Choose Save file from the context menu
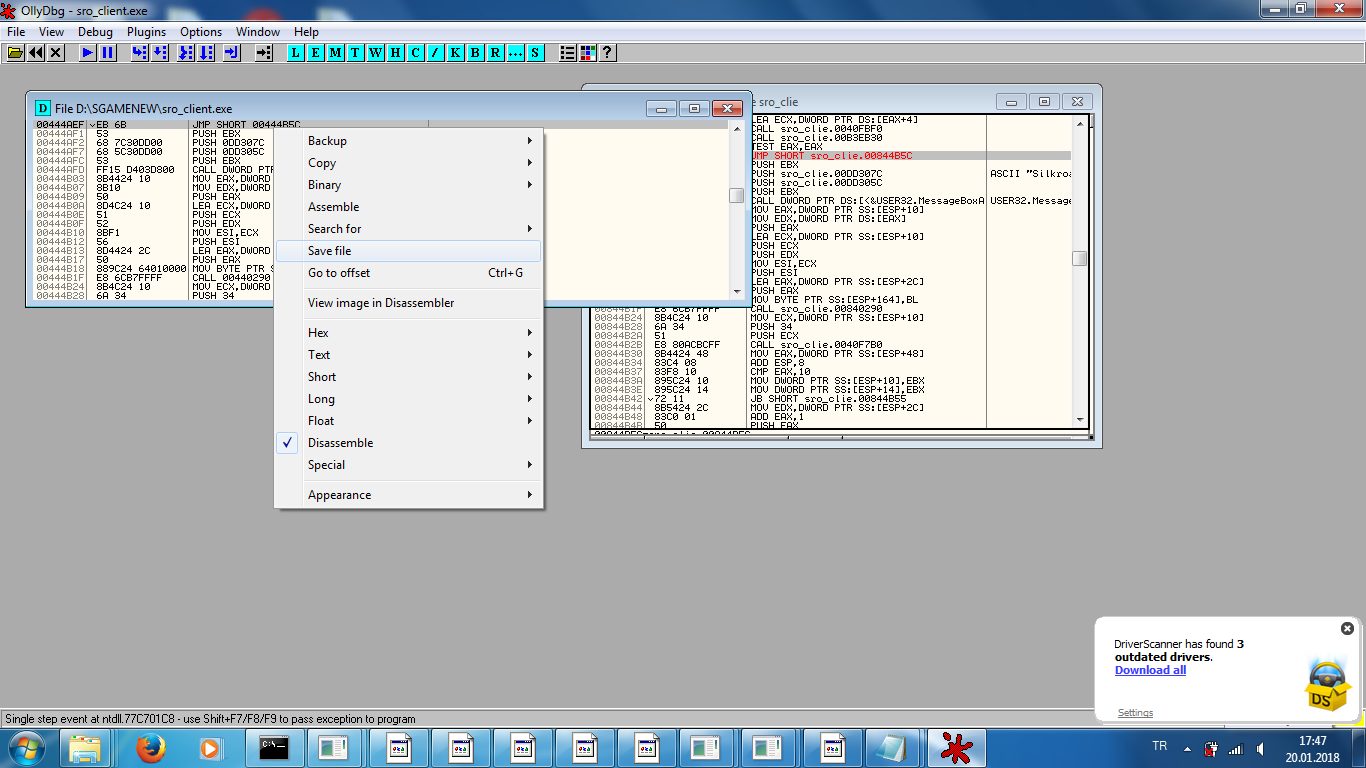 coord(409,251)
